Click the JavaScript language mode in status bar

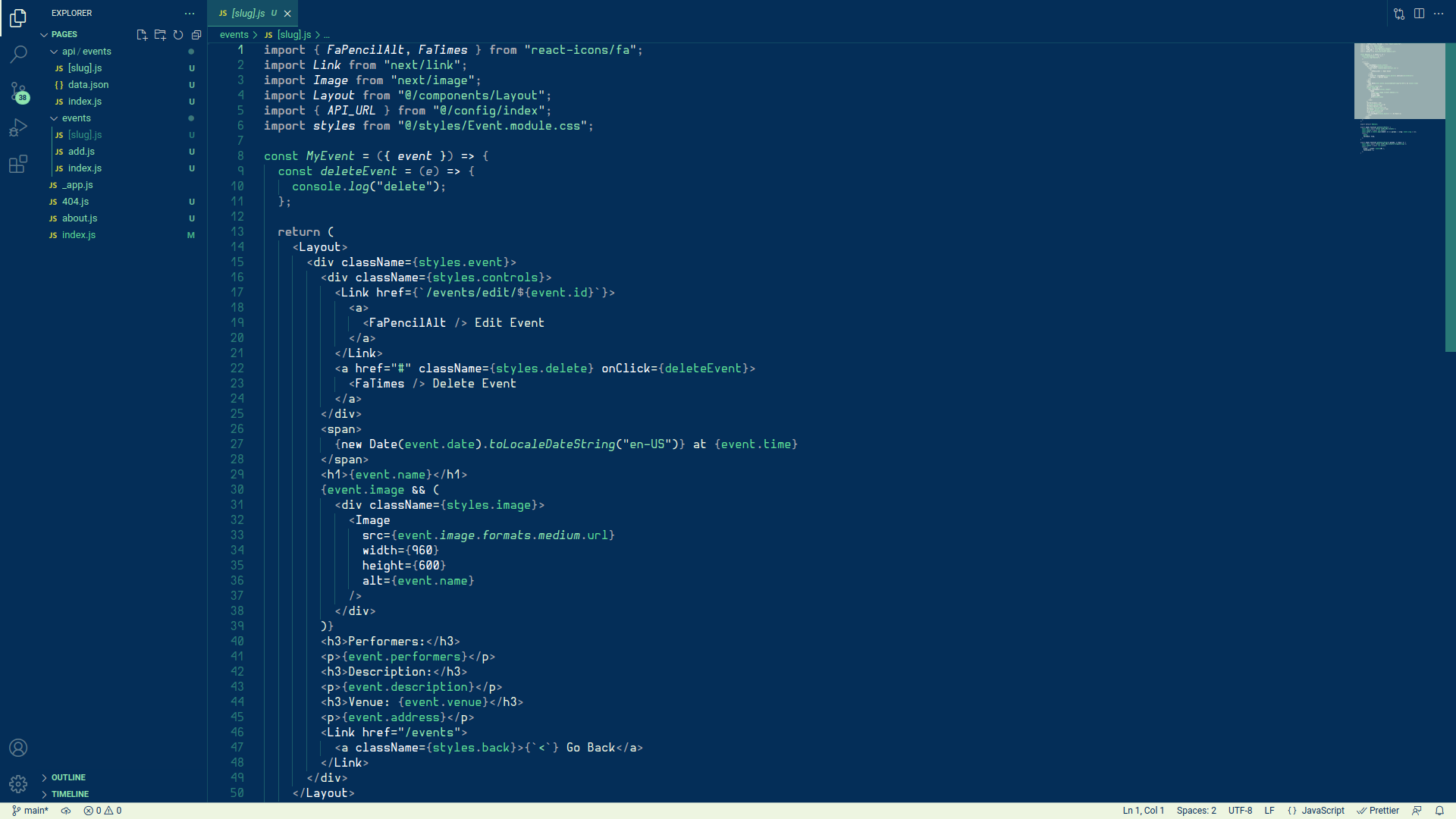1323,811
